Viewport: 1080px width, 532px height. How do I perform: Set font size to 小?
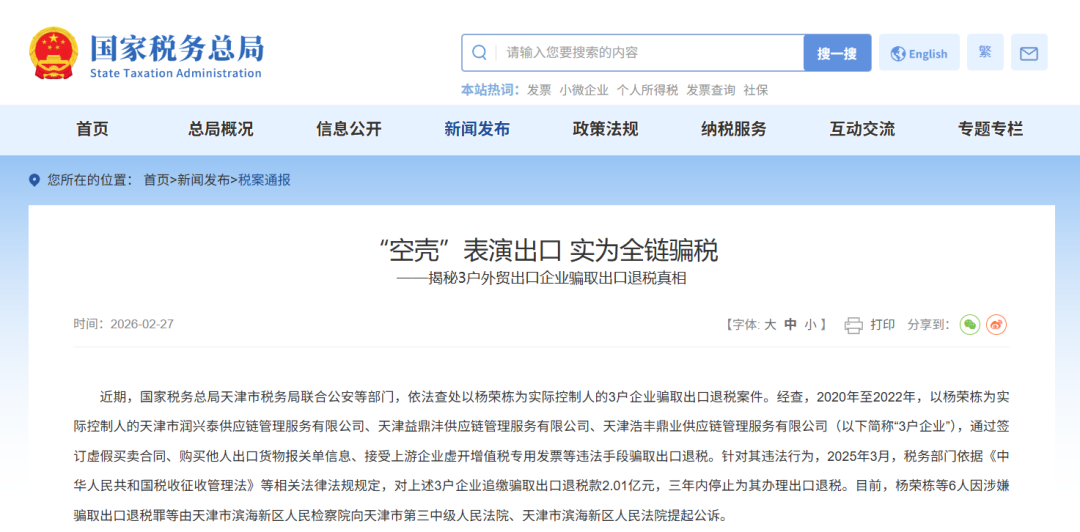pyautogui.click(x=811, y=325)
